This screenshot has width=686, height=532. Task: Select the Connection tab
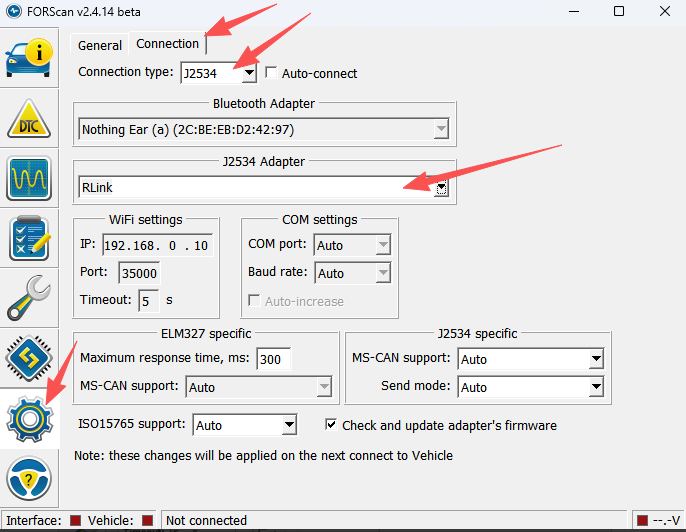[x=167, y=44]
